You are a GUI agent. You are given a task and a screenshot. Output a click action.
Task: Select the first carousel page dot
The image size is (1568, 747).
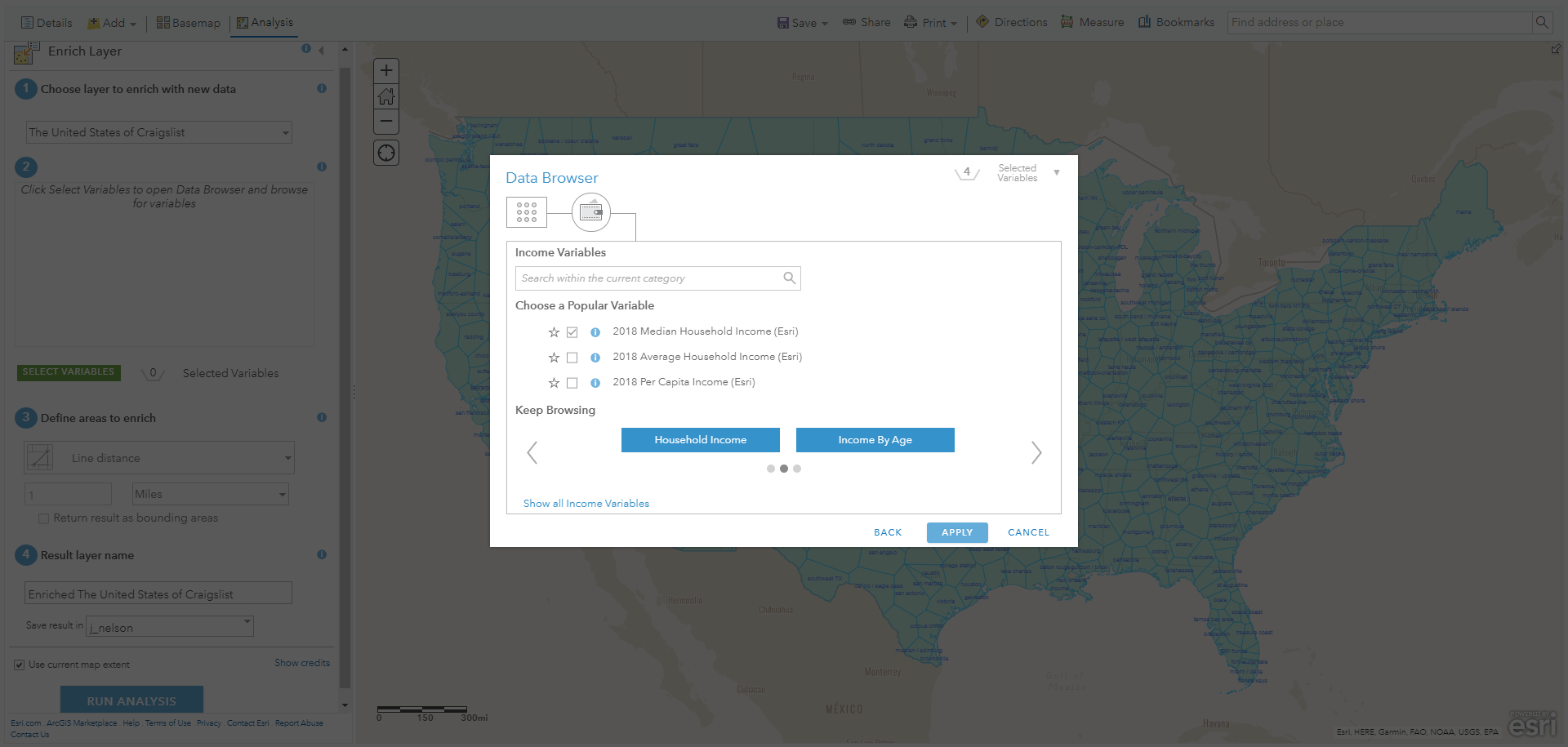point(771,469)
